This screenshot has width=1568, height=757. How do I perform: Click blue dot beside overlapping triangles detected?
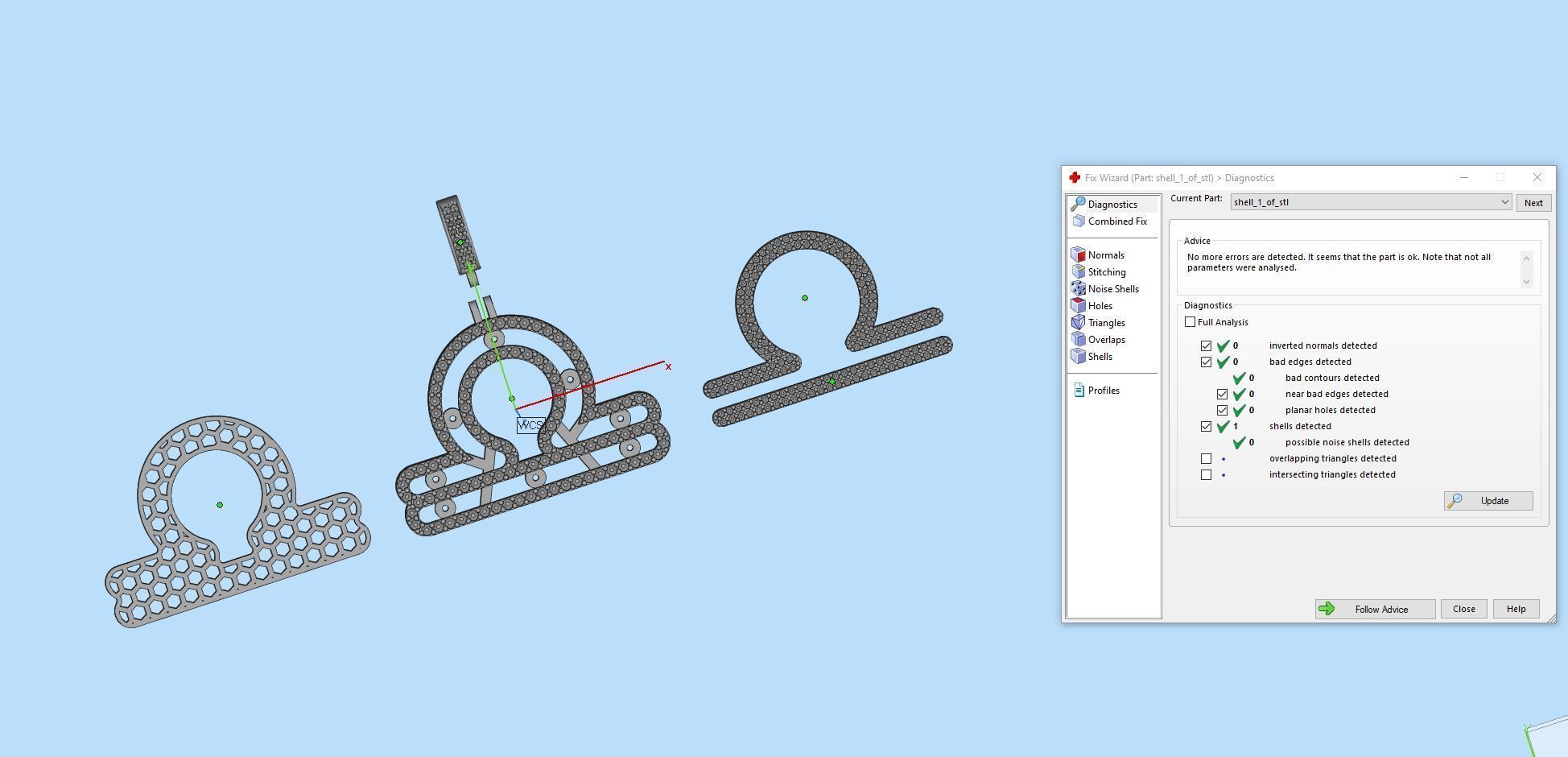pos(1223,459)
